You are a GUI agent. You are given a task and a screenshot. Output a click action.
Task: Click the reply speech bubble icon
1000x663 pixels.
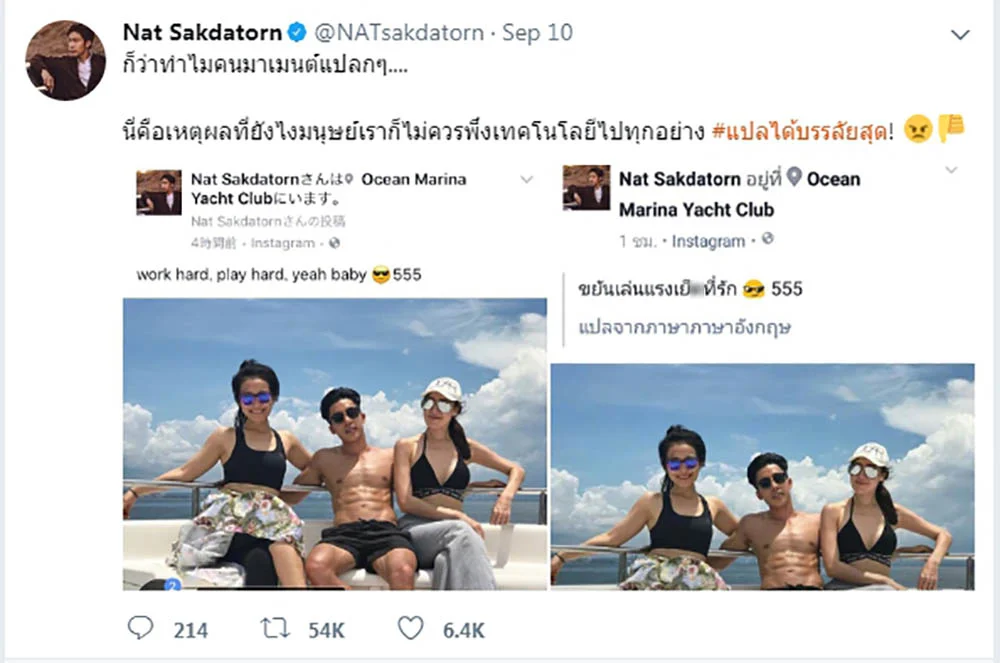(140, 628)
